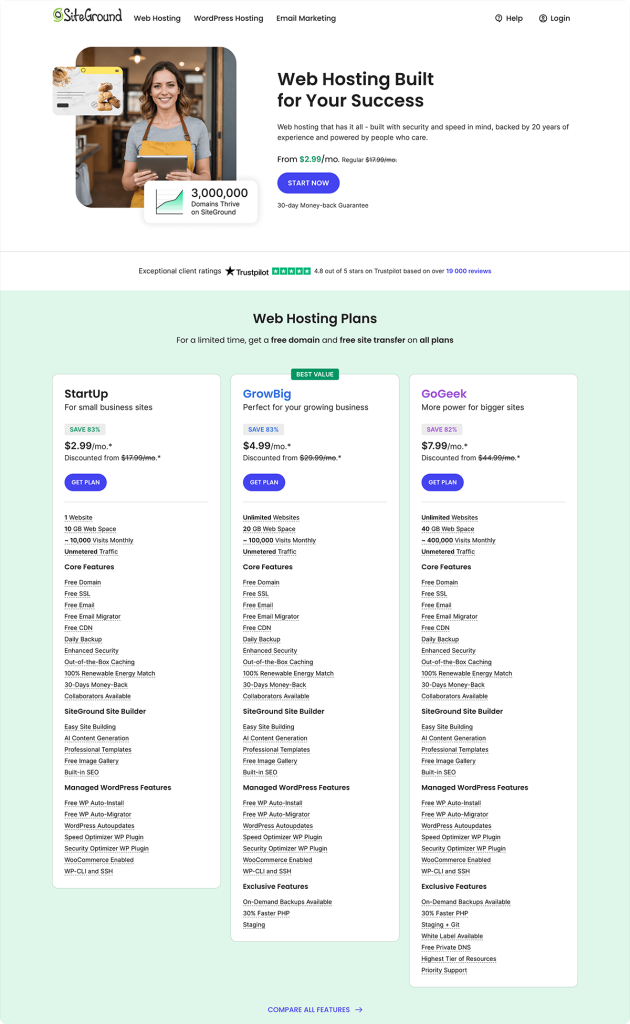Click the Login user icon
The width and height of the screenshot is (630, 1024).
click(543, 18)
